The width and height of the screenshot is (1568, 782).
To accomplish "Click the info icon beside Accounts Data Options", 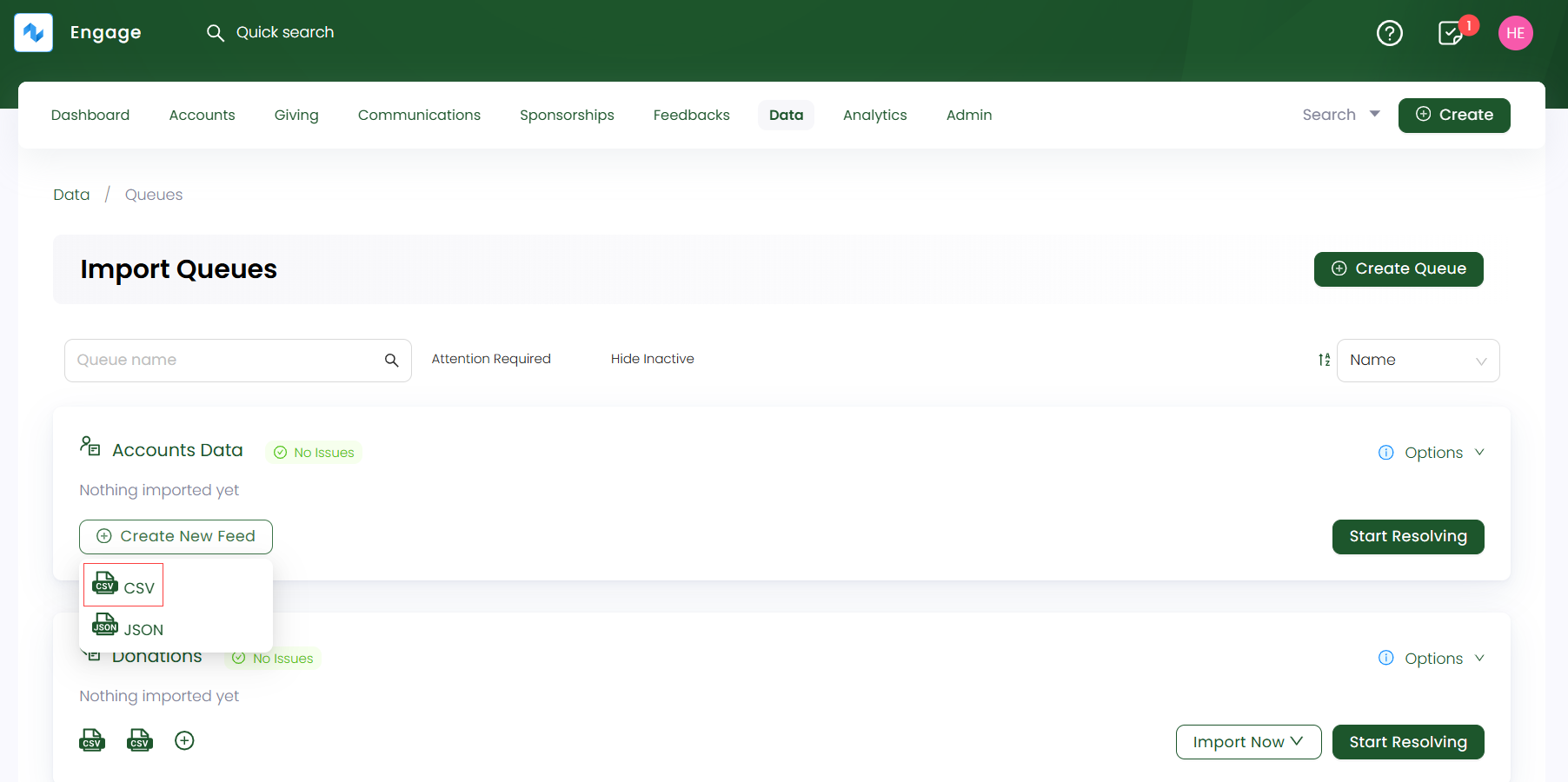I will click(1386, 453).
